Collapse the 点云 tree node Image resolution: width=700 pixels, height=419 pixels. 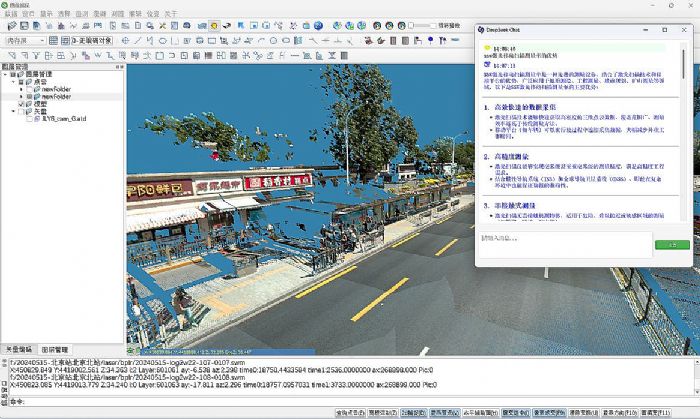14,82
